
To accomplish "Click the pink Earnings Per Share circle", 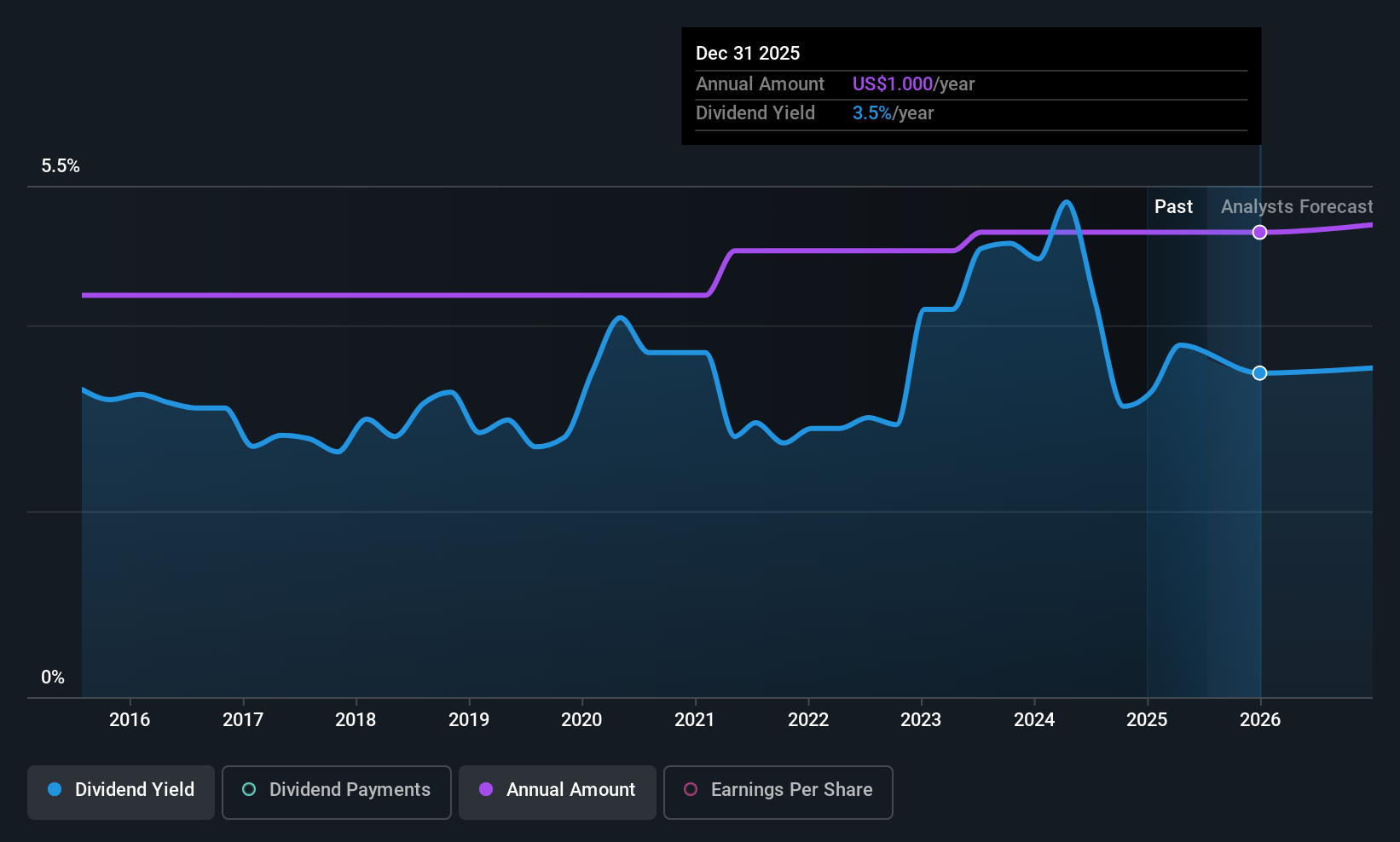I will coord(691,789).
